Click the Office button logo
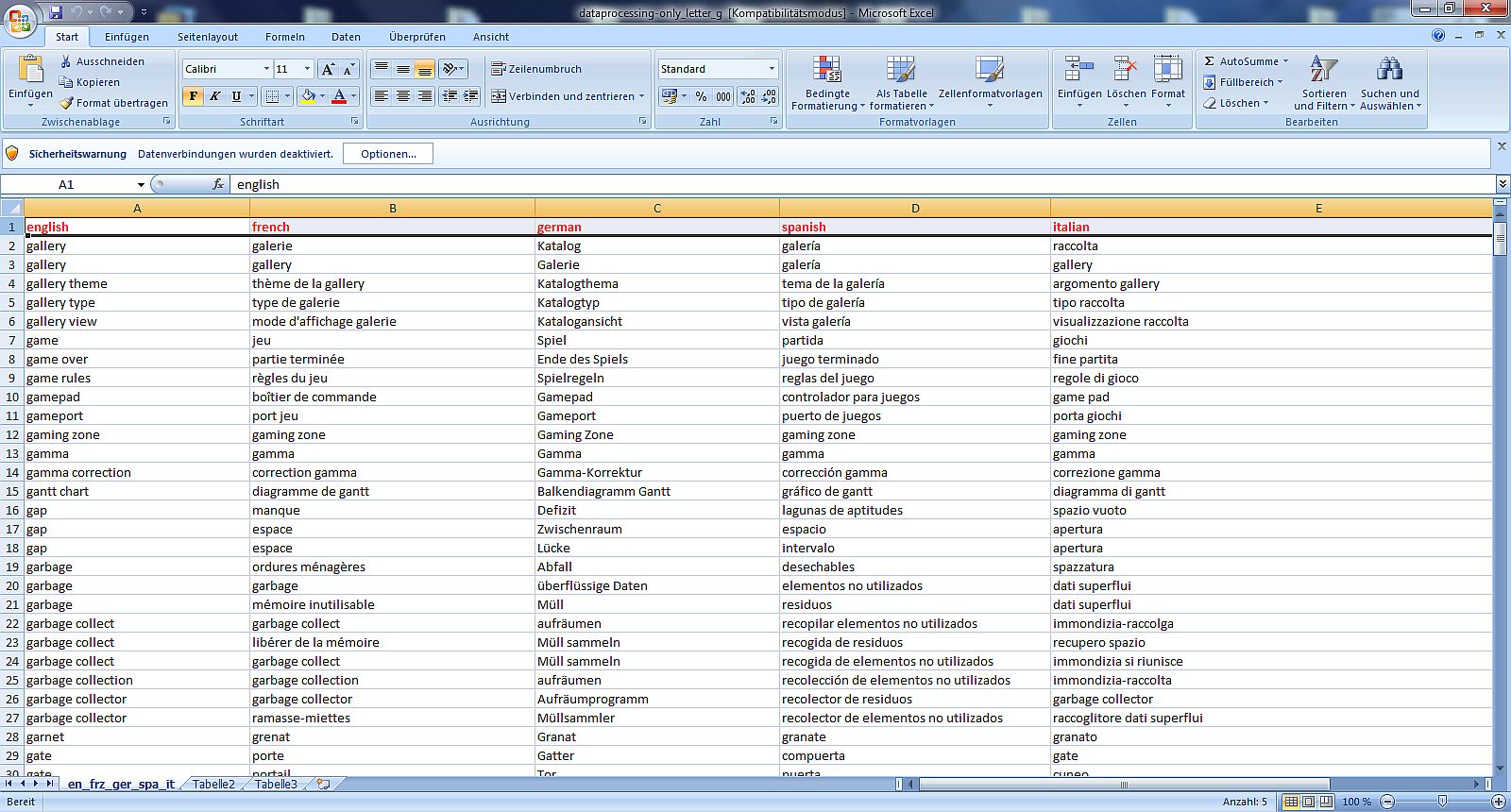 19,19
